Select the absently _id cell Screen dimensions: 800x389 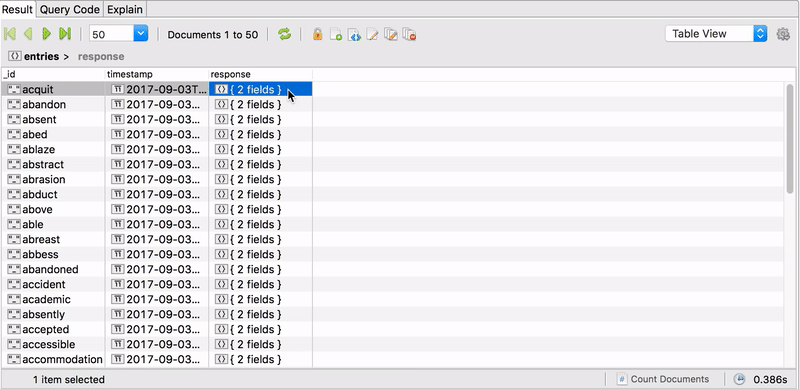click(x=53, y=314)
